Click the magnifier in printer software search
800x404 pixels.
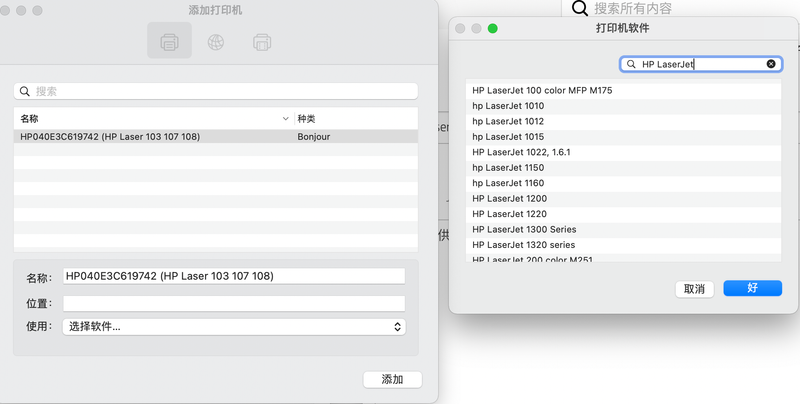click(631, 64)
